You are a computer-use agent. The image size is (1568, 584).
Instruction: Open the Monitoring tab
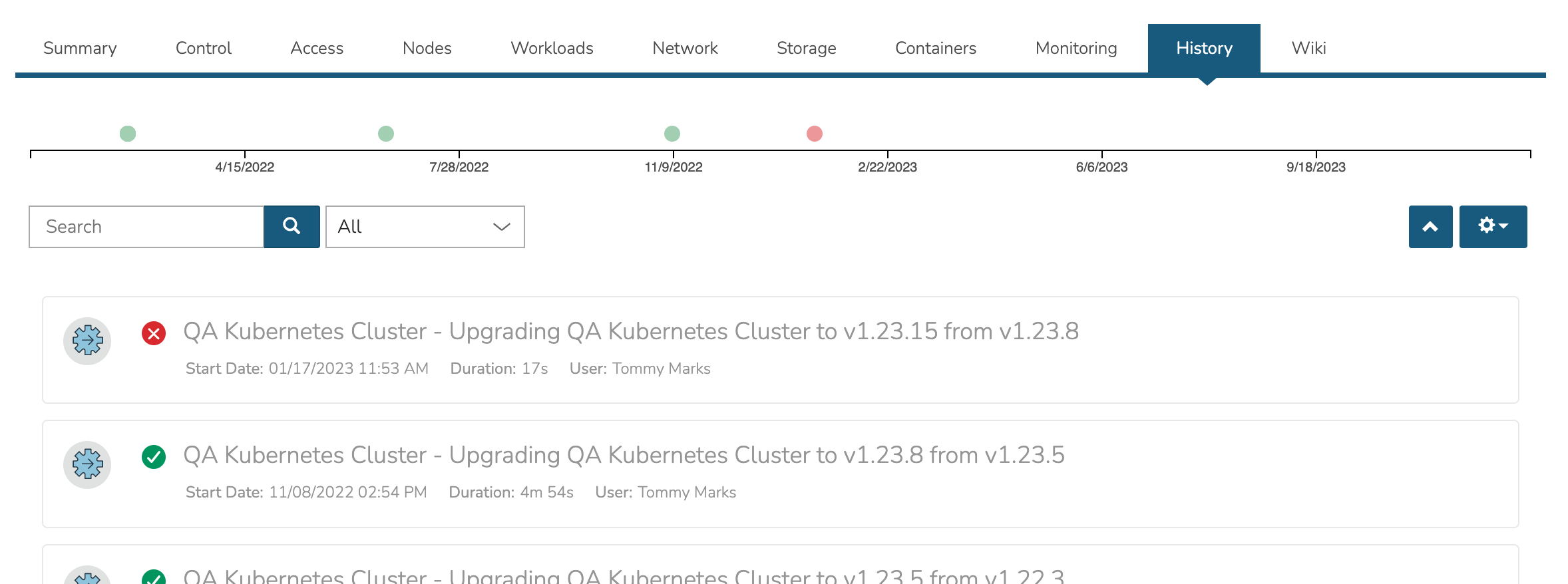click(1076, 48)
